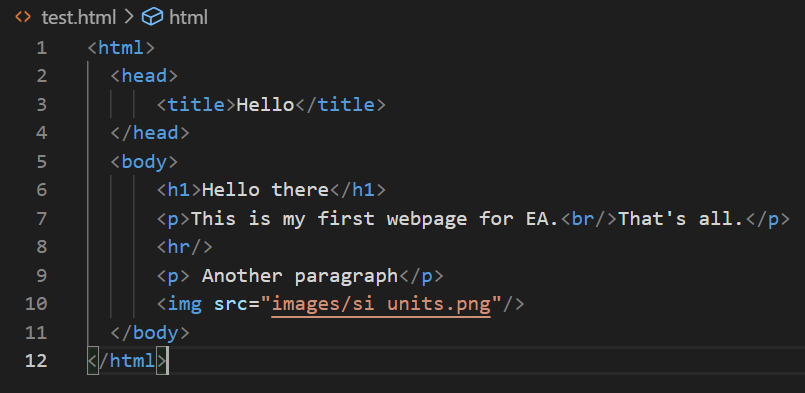Click the opening html tag on line 1
Screen dimensions: 805x393
point(121,48)
